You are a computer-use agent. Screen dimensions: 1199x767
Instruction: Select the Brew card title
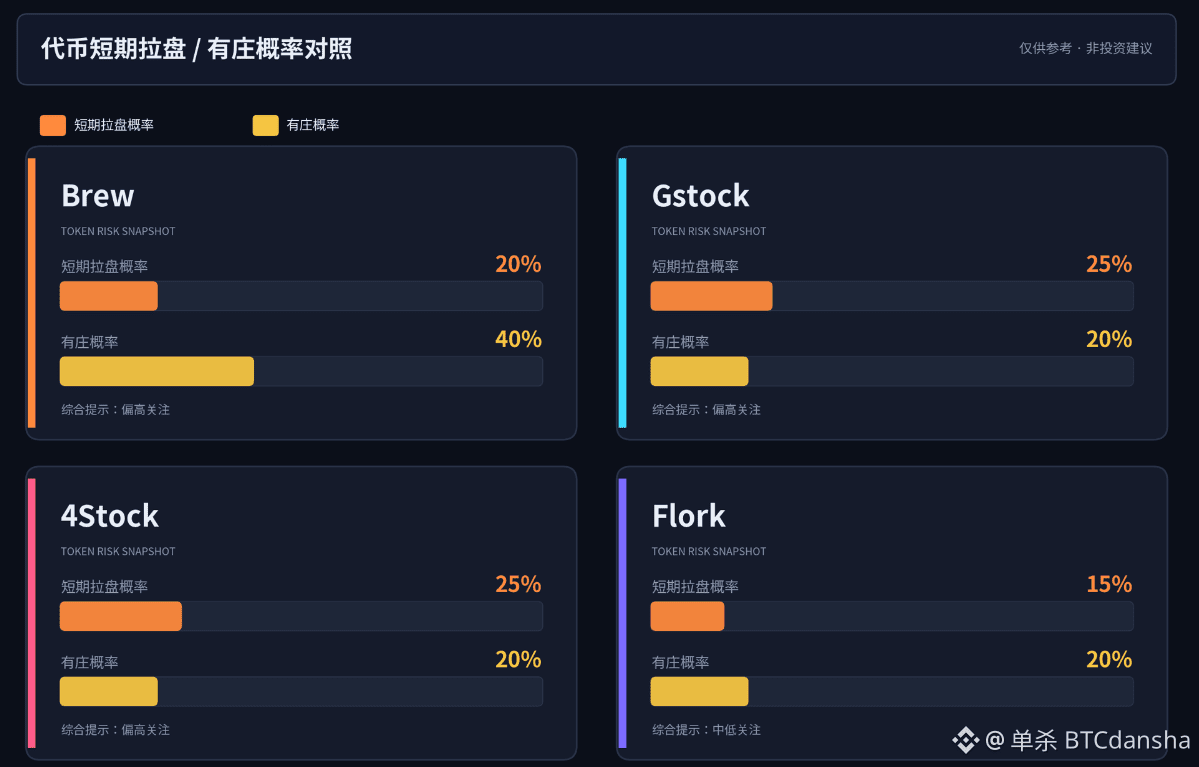click(x=98, y=196)
